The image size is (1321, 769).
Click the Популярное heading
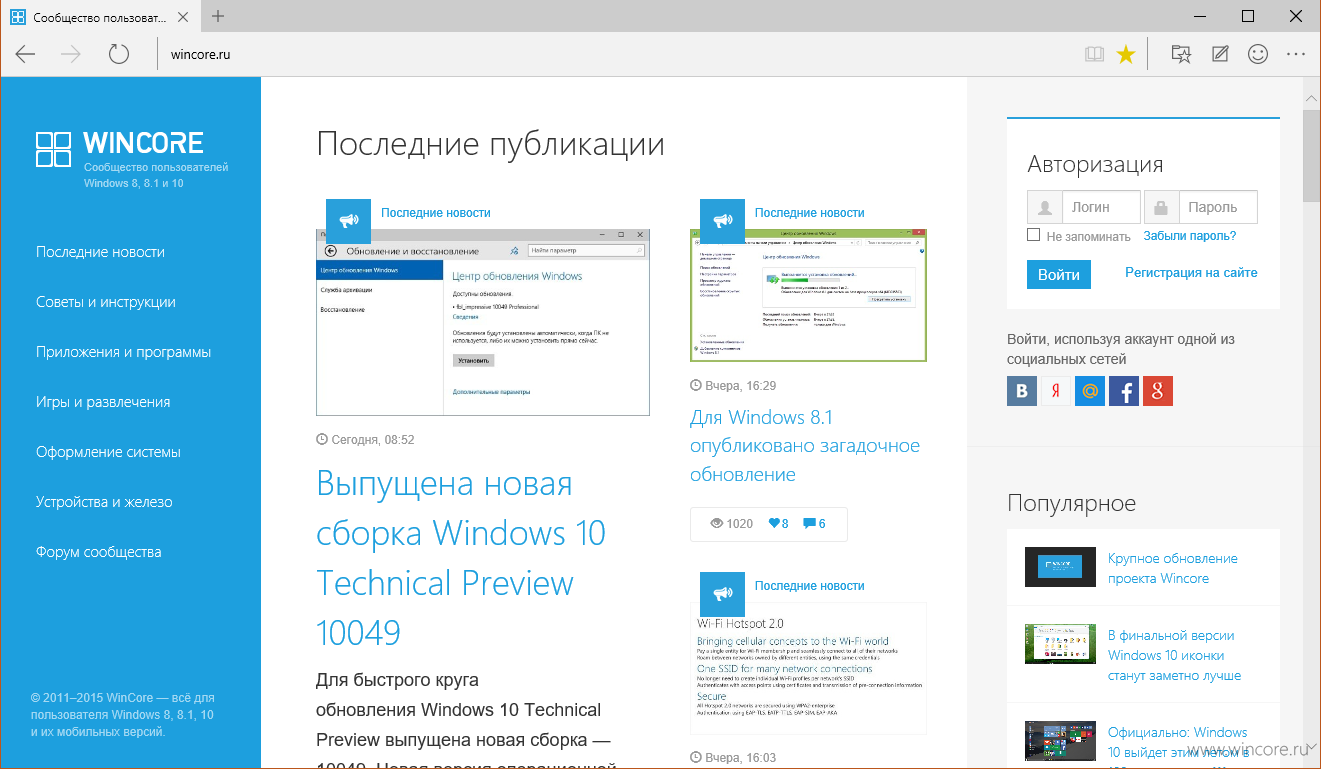click(x=1072, y=503)
